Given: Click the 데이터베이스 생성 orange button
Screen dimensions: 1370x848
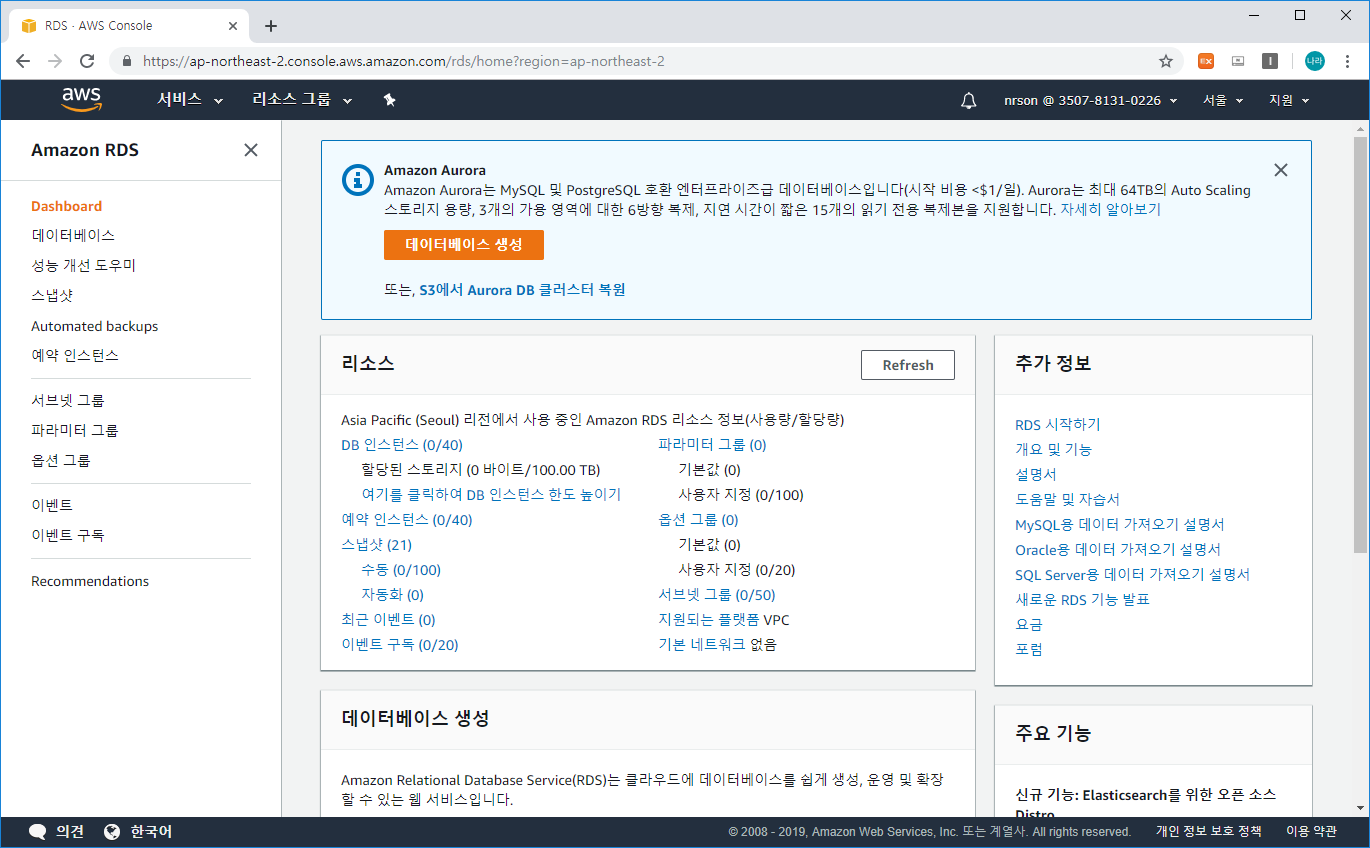Looking at the screenshot, I should 464,245.
